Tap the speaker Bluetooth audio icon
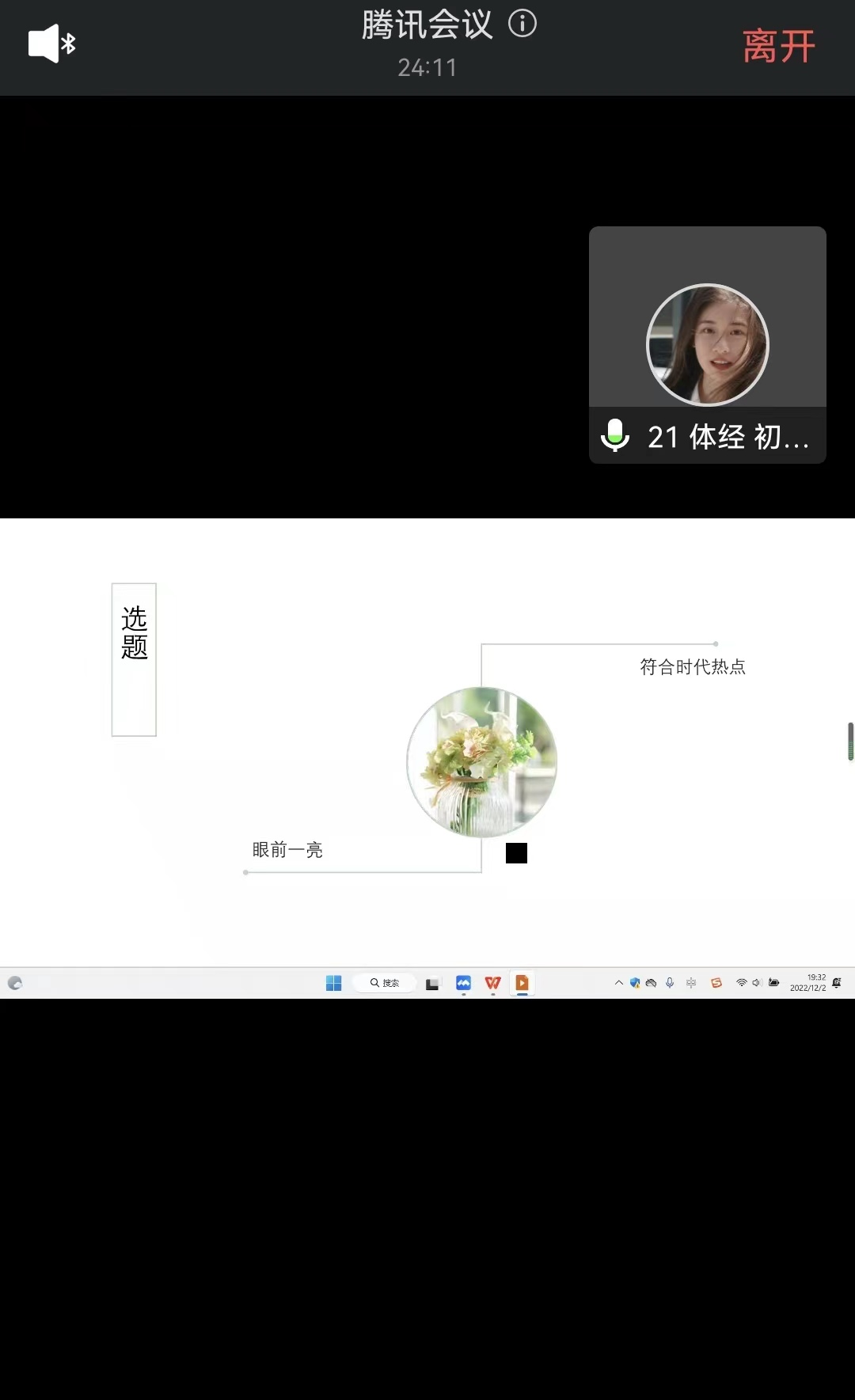Viewport: 855px width, 1400px height. [x=51, y=44]
